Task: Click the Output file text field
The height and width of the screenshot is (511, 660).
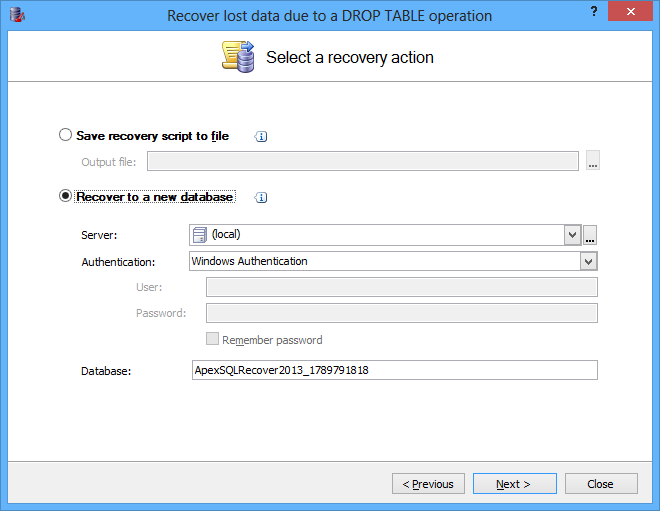Action: (363, 161)
